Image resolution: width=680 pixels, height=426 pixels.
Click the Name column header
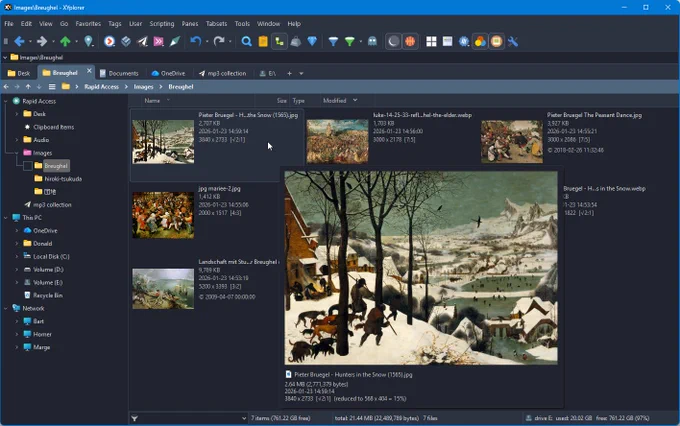tap(152, 100)
